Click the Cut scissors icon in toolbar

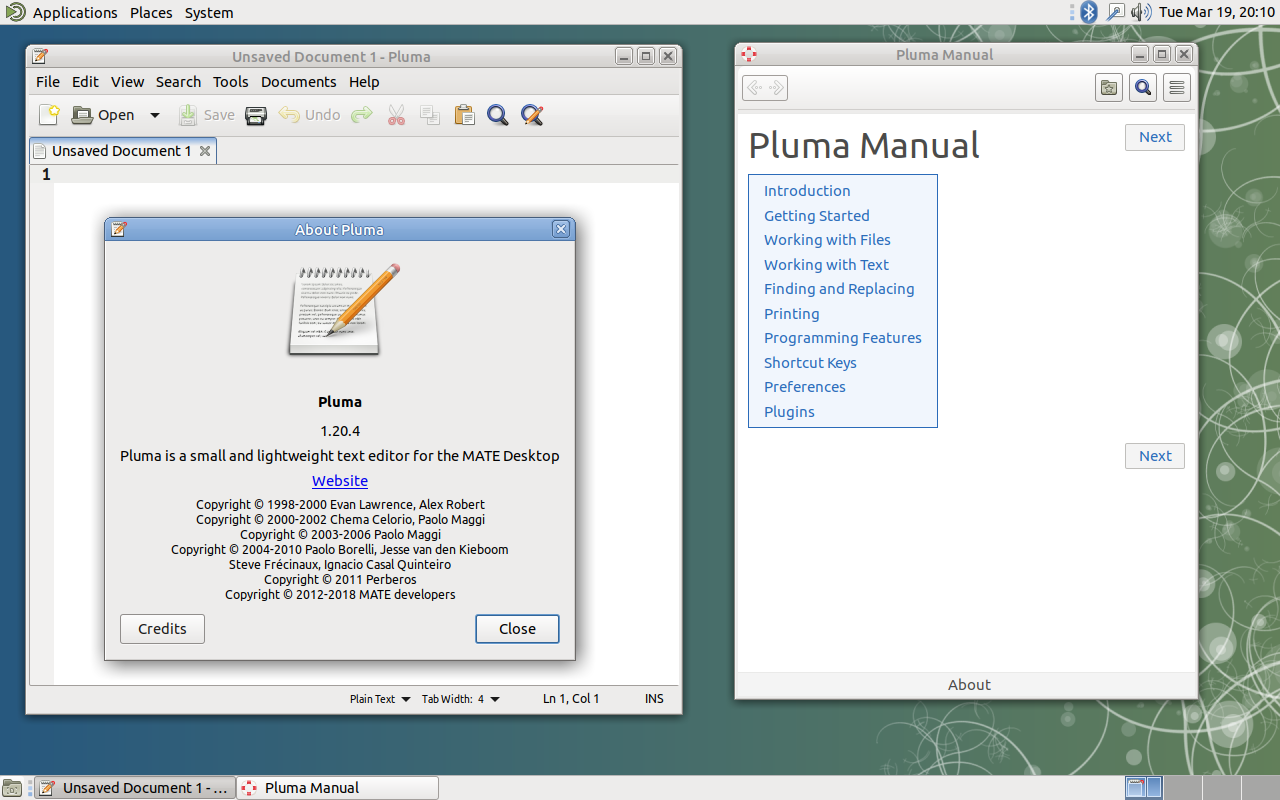[x=396, y=115]
